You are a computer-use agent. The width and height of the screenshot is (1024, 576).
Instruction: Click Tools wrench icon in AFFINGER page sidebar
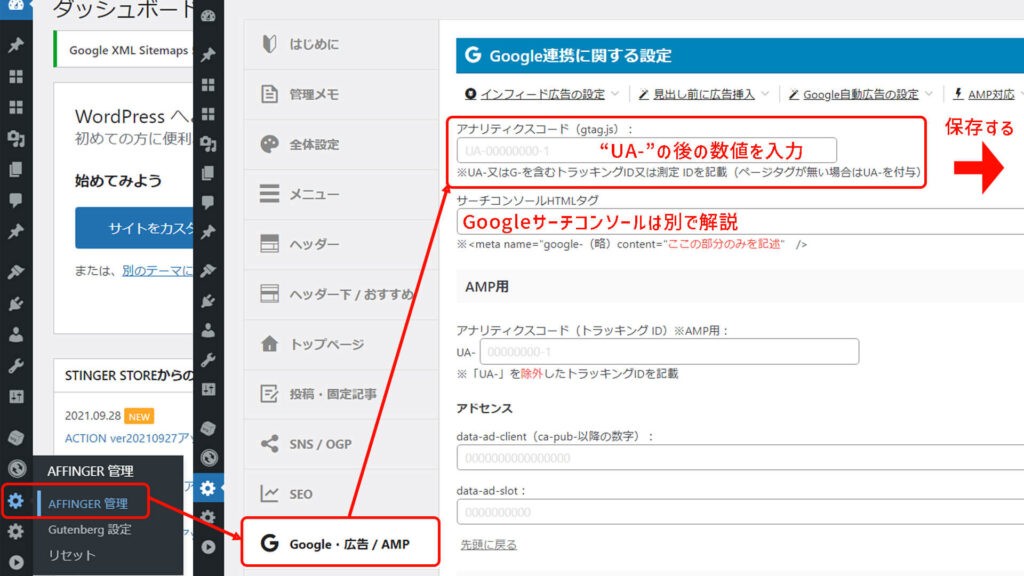(208, 360)
